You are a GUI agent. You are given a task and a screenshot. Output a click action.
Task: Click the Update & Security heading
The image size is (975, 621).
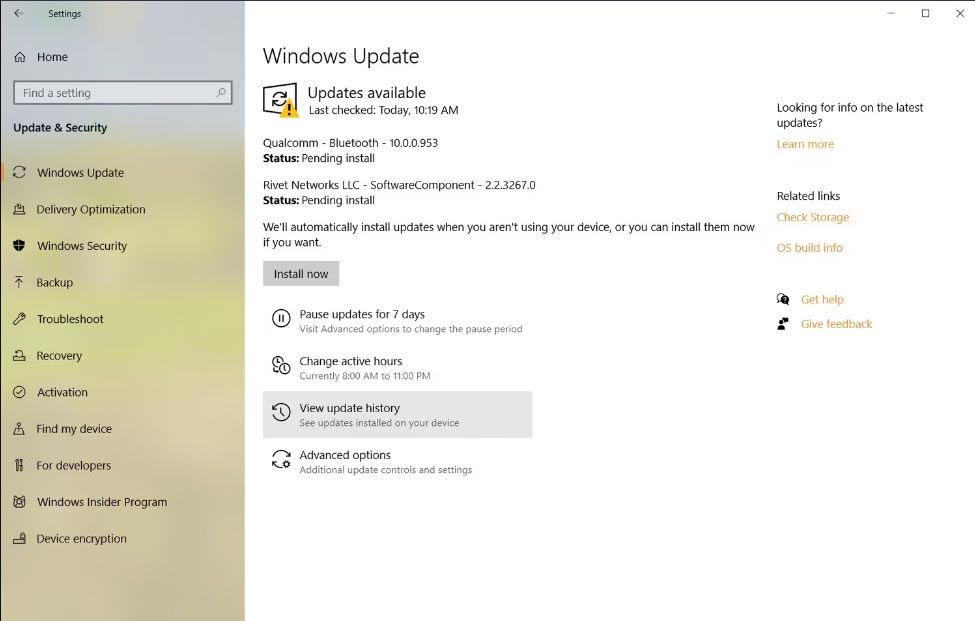click(60, 127)
